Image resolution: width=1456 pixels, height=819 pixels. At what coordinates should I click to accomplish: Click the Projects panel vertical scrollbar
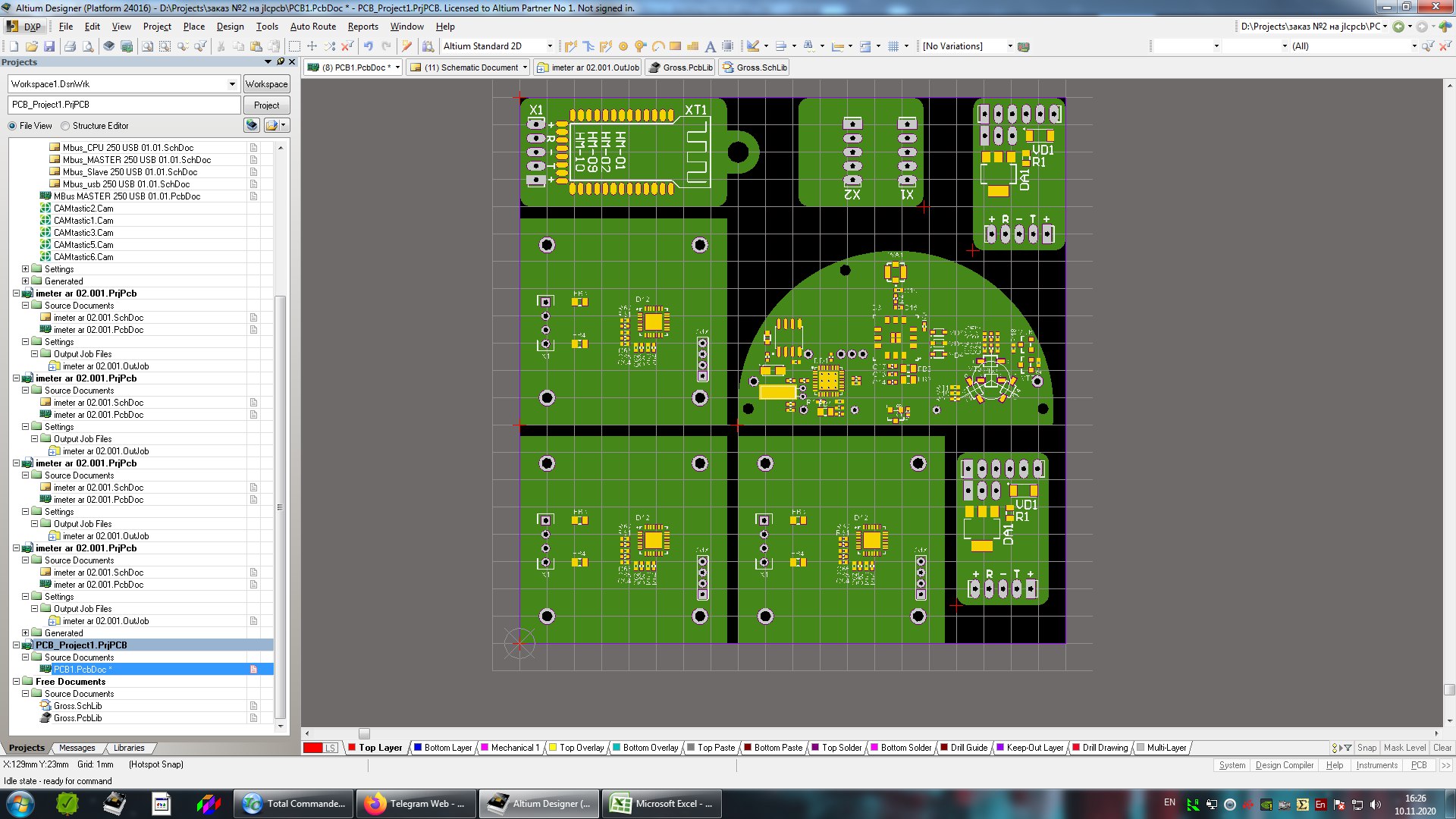pyautogui.click(x=281, y=507)
